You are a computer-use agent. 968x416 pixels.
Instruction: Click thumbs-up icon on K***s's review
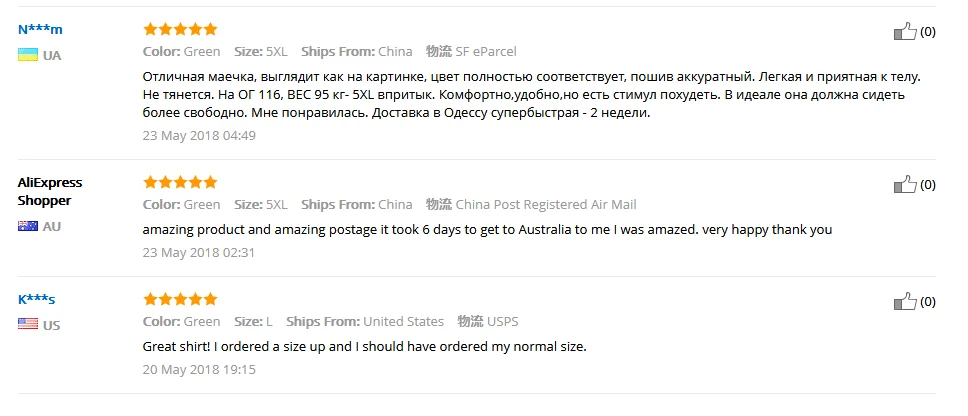904,302
